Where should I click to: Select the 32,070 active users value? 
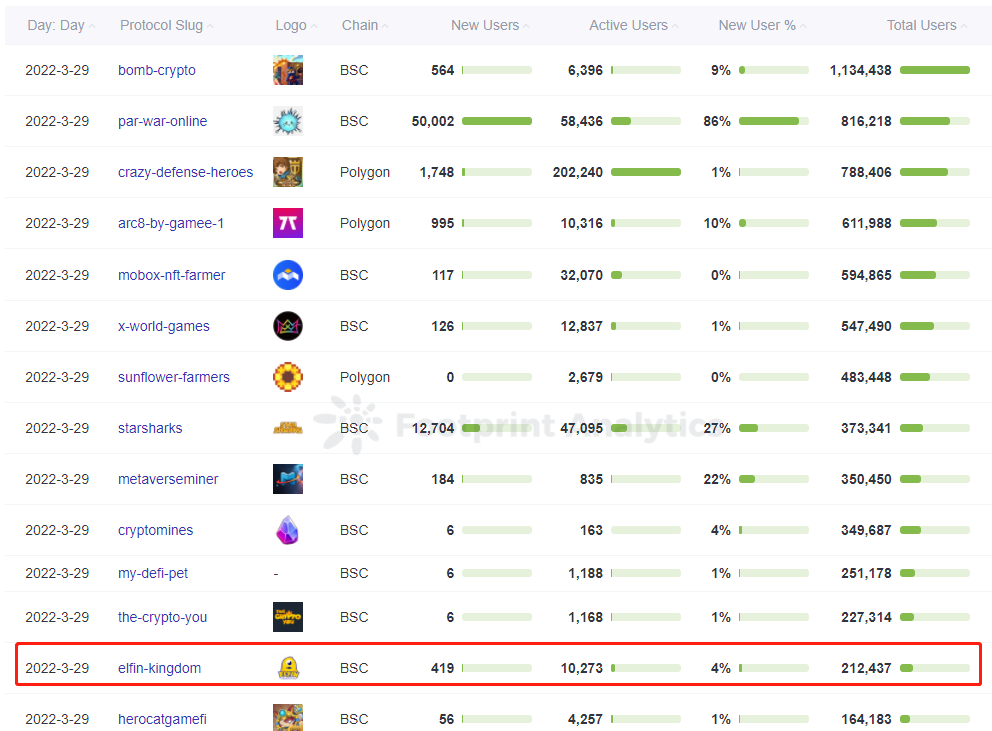[x=581, y=275]
